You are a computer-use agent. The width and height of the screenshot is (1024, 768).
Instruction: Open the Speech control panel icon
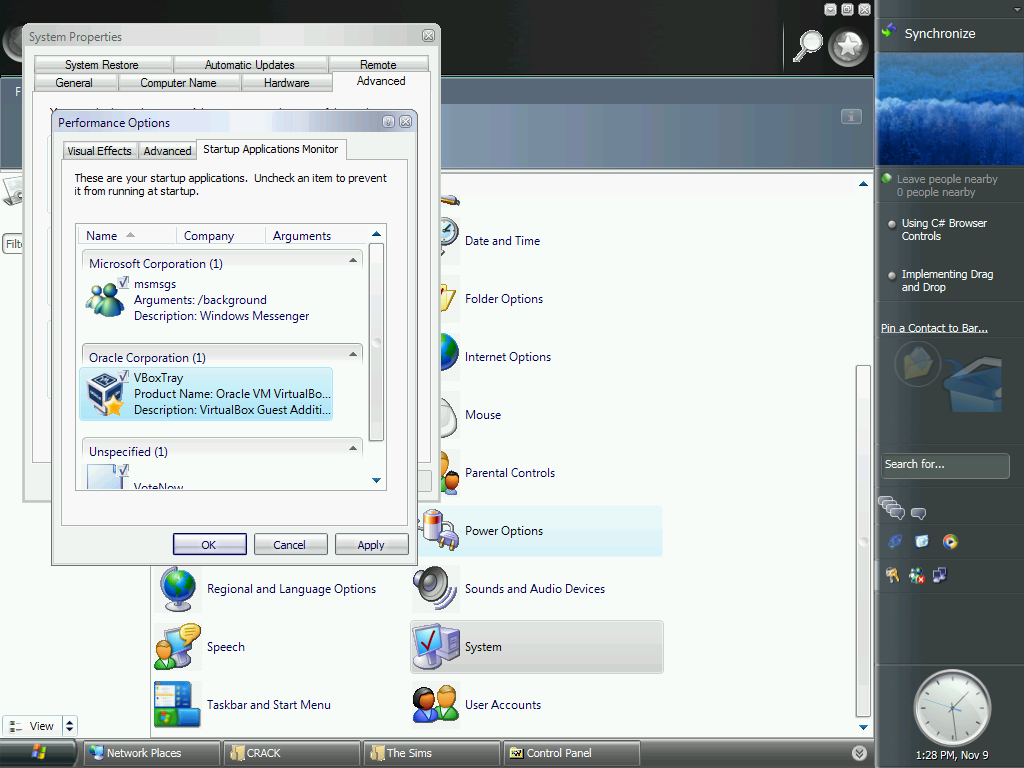click(x=178, y=647)
